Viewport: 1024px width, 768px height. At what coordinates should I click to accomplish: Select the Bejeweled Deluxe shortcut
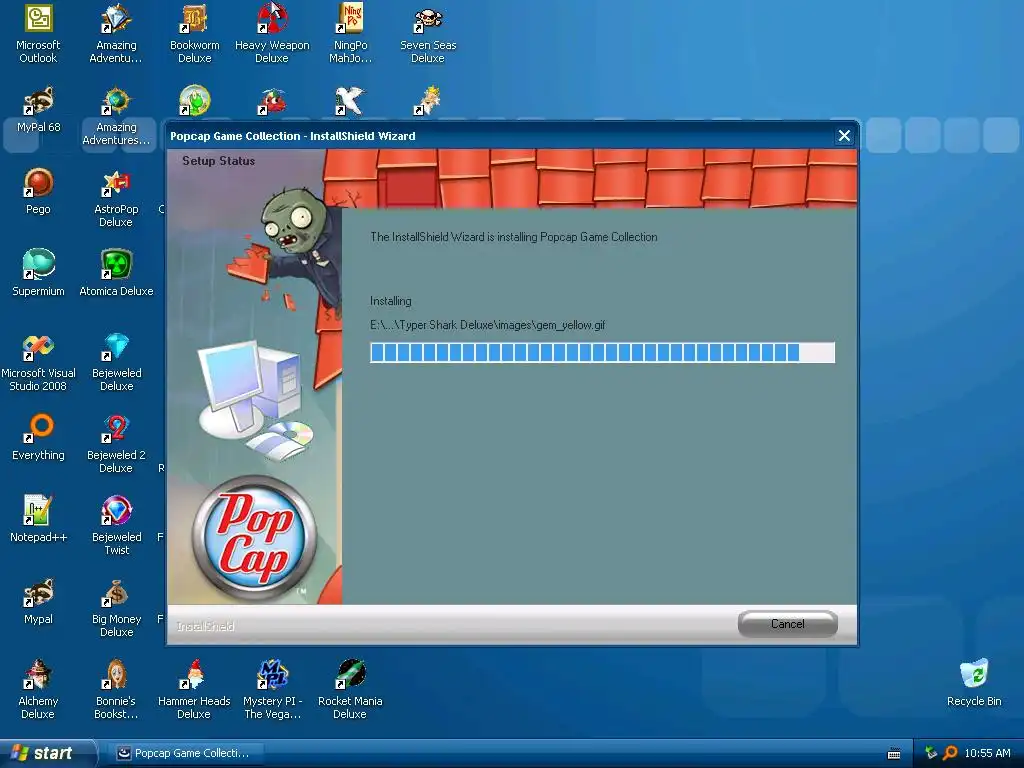pos(116,362)
